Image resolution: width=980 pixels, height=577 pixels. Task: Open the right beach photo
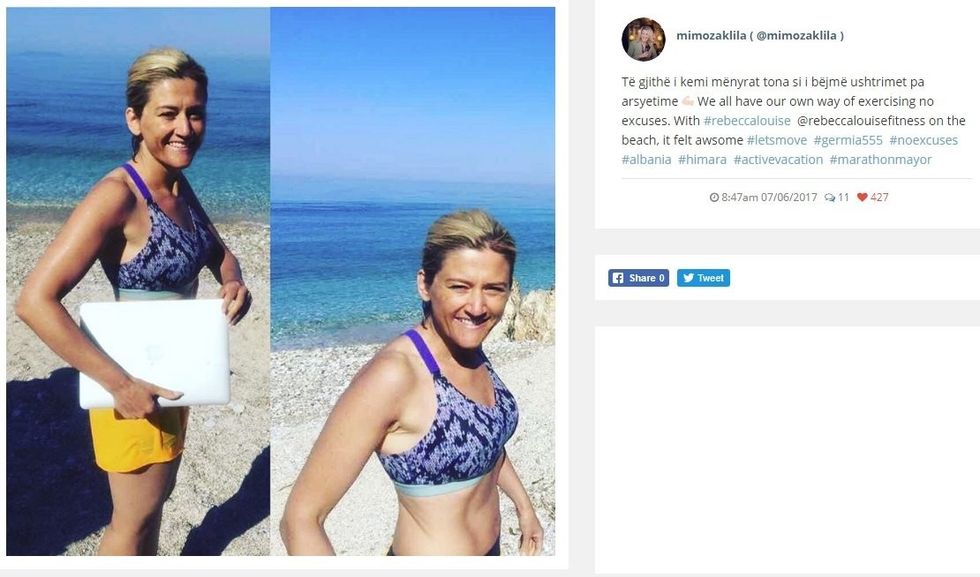pyautogui.click(x=412, y=281)
